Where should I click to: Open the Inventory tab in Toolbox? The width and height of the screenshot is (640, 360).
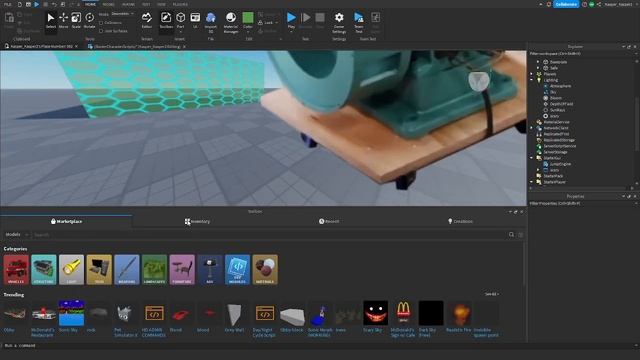pos(198,221)
